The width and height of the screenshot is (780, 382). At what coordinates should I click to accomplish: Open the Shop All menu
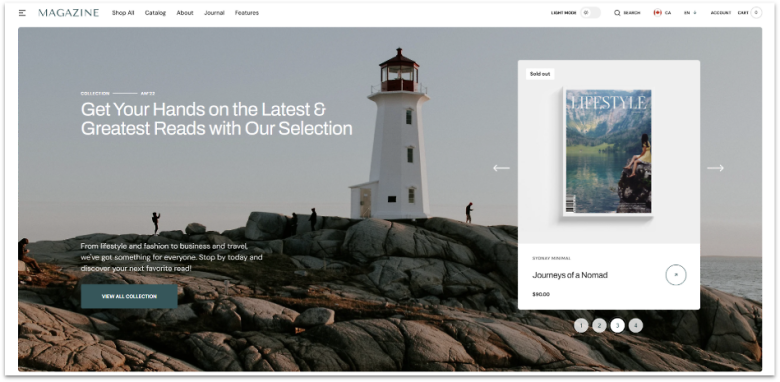(x=123, y=13)
